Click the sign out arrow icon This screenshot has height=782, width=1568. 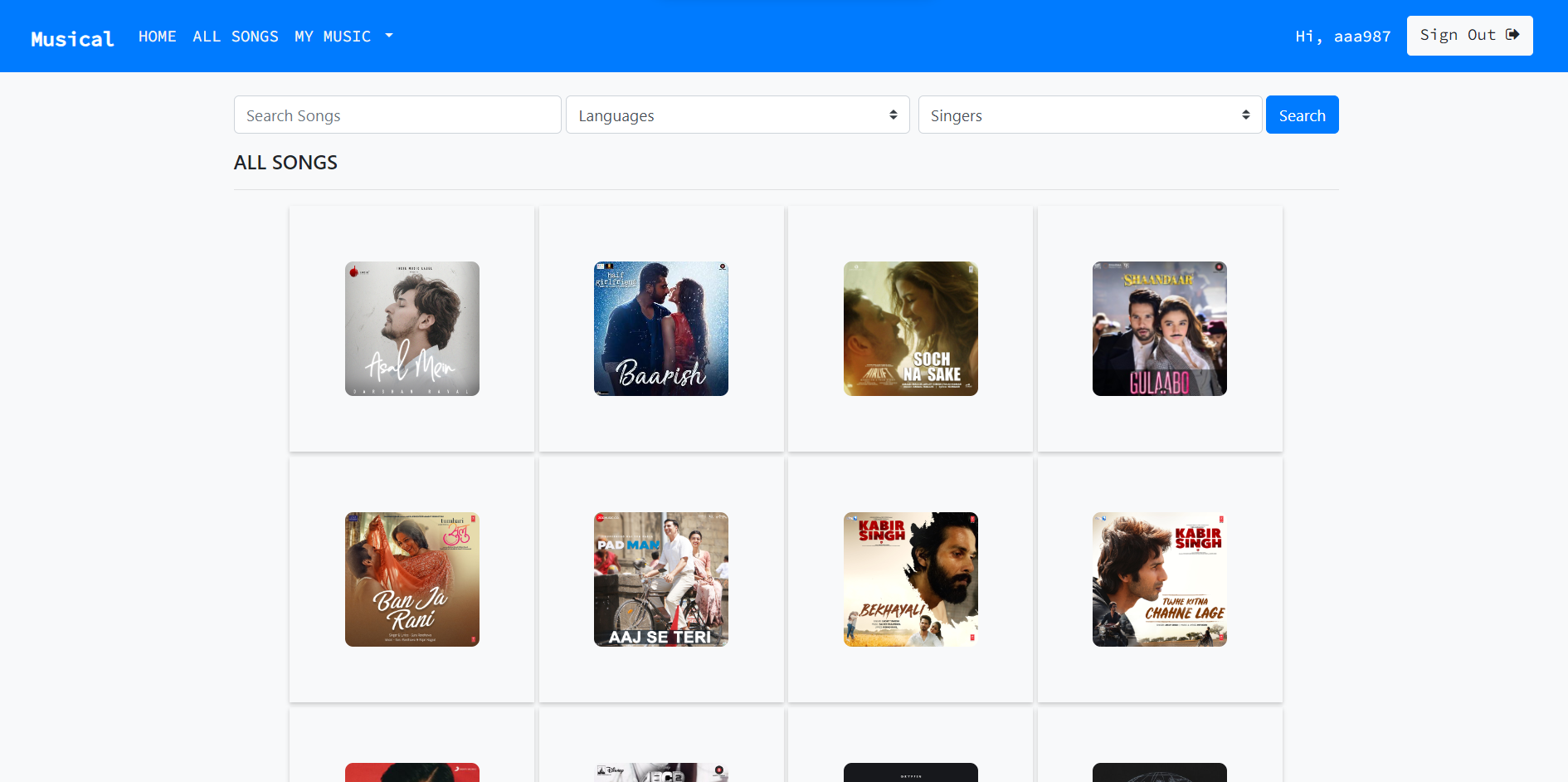coord(1512,35)
